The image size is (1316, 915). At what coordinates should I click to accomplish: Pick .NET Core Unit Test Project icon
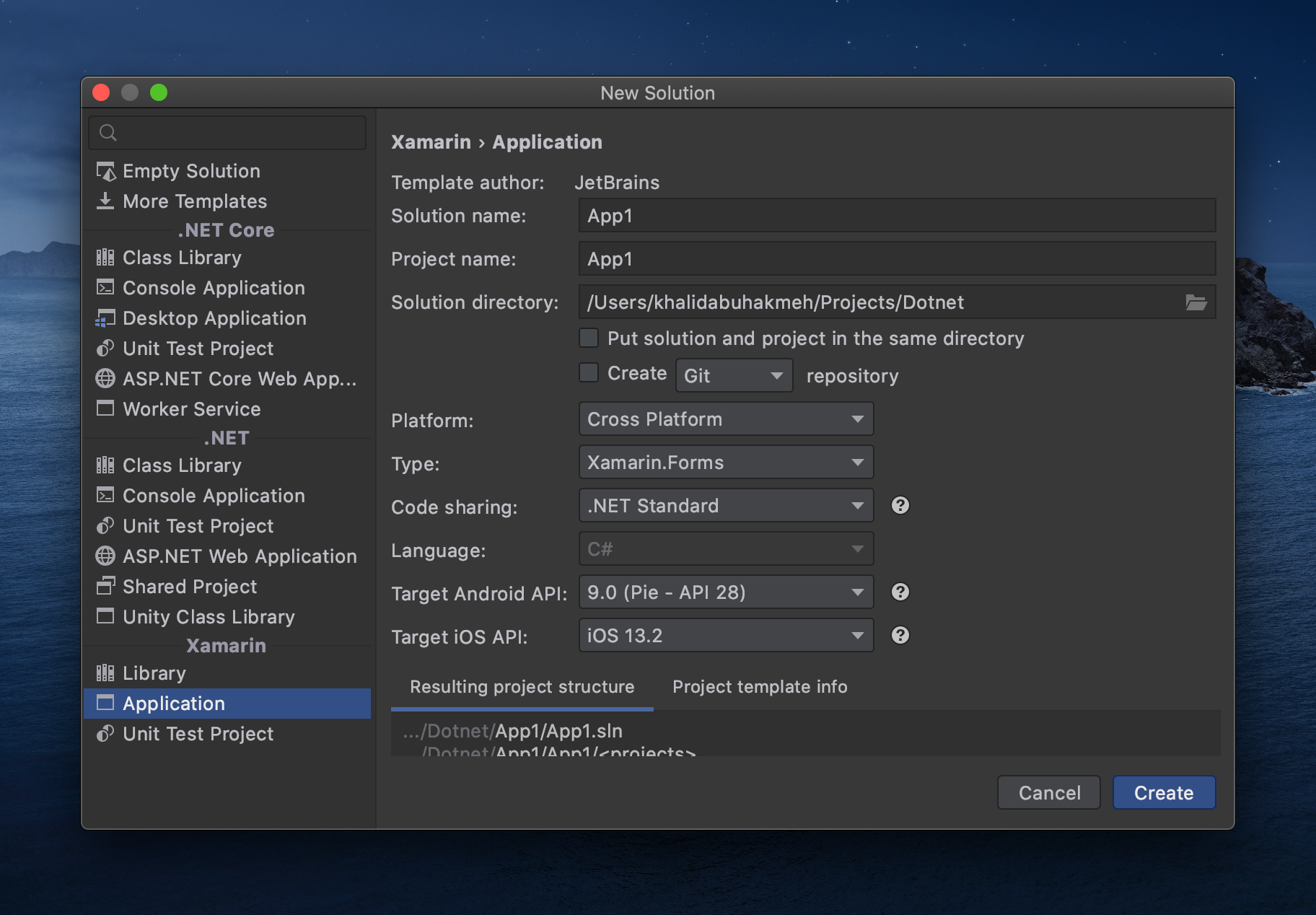click(x=105, y=349)
